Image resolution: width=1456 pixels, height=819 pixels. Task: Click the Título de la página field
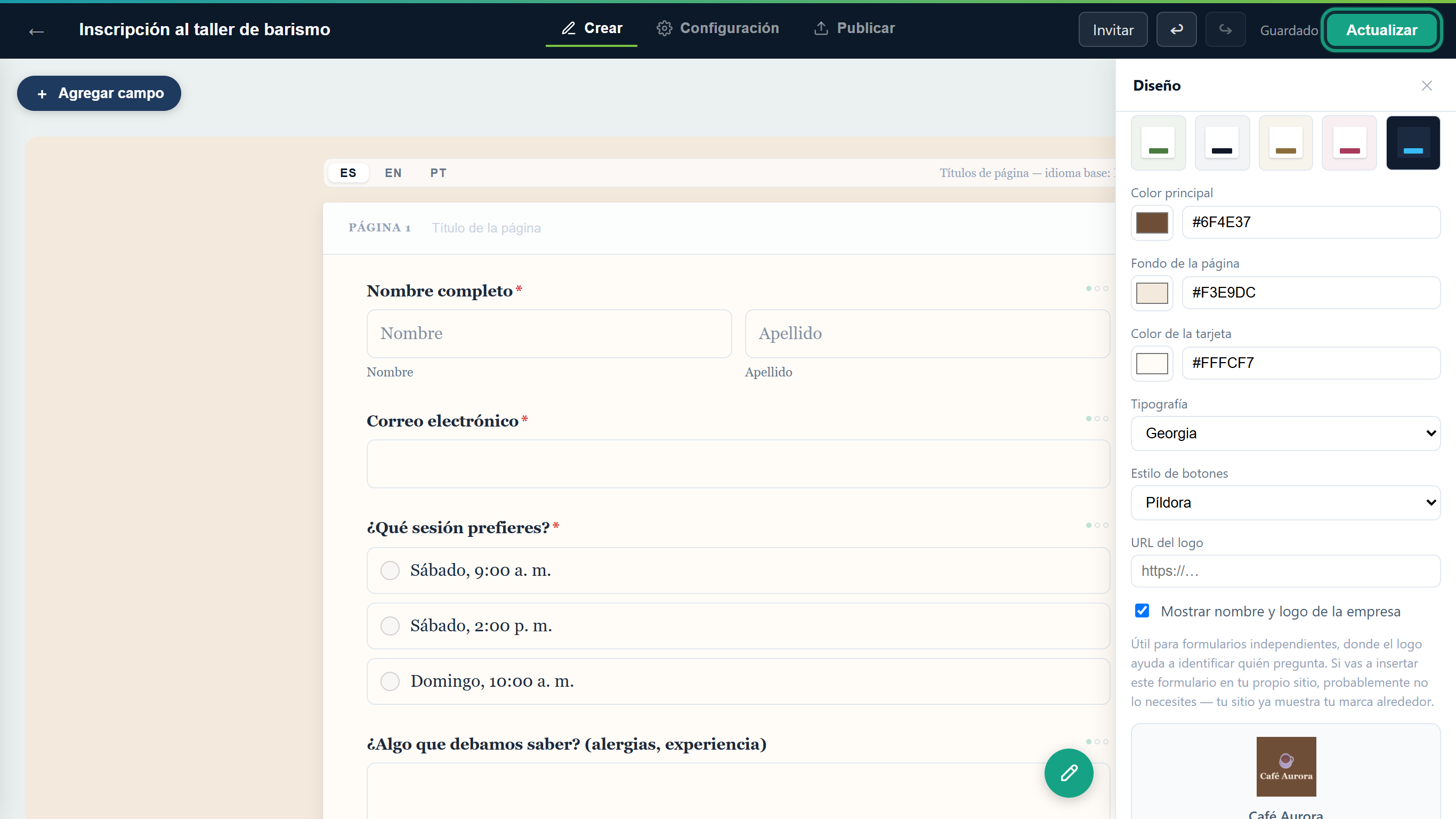(x=486, y=228)
